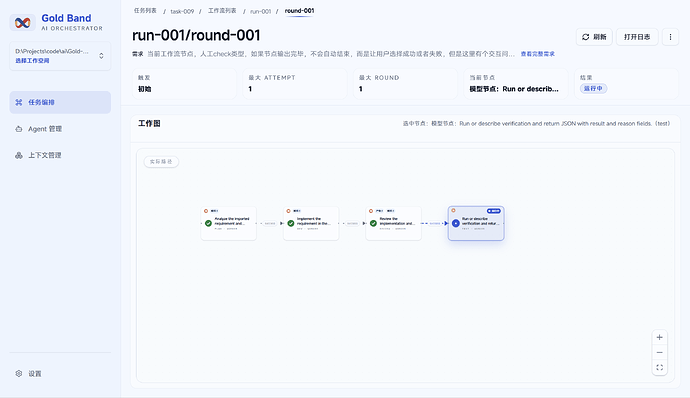This screenshot has height=398, width=690.
Task: Go to 任务列表 breadcrumb
Action: pyautogui.click(x=145, y=11)
